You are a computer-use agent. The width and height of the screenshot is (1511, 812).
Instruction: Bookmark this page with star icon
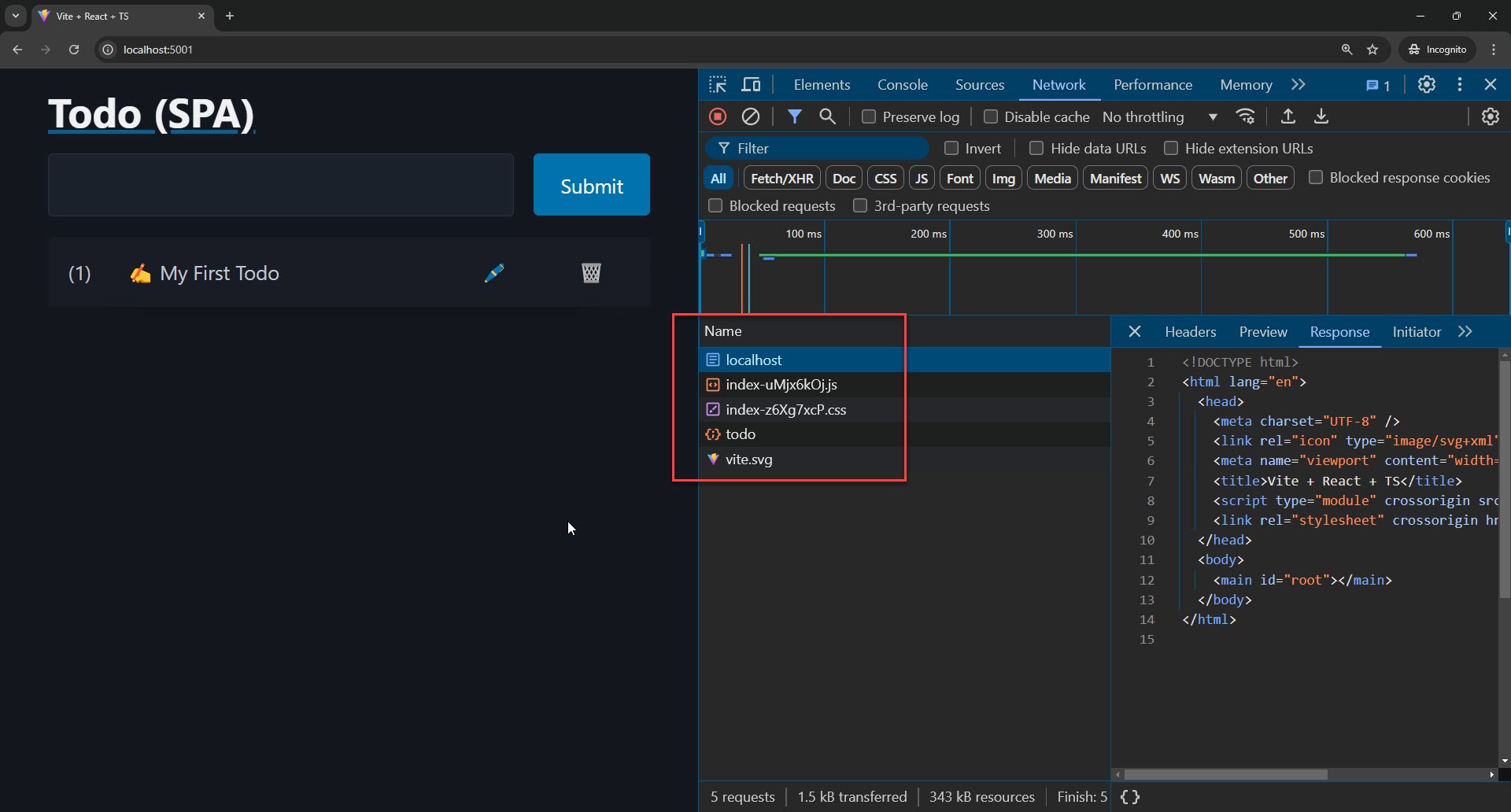1373,50
